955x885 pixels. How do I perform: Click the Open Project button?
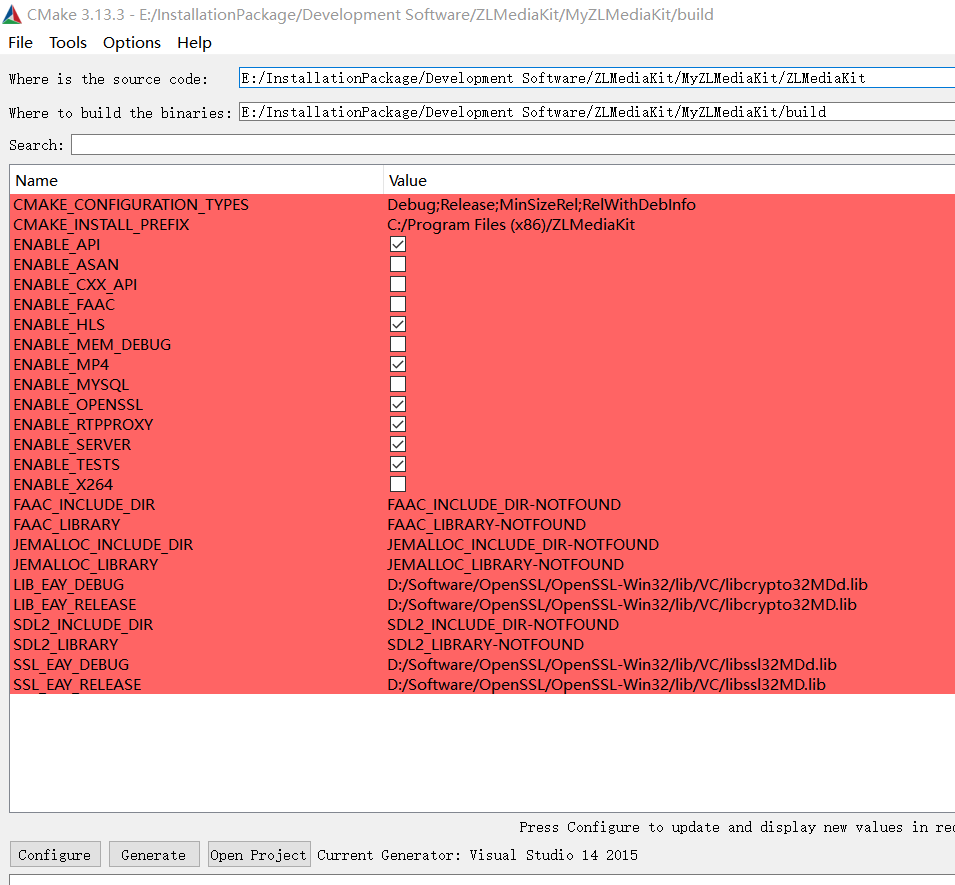[258, 854]
